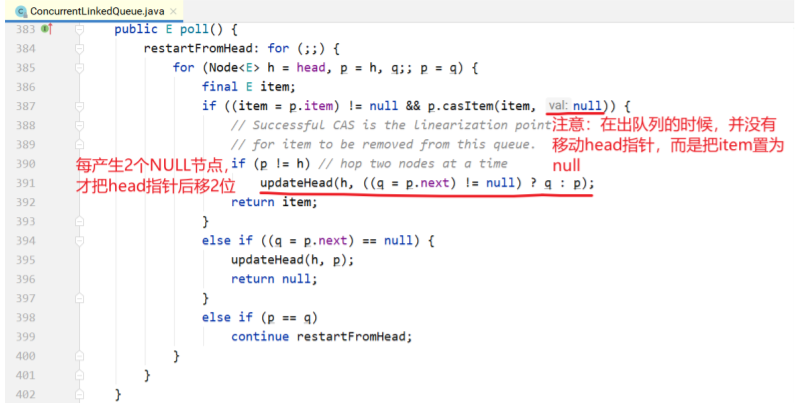The height and width of the screenshot is (403, 798).
Task: Collapse the else-if block on line 394
Action: 80,240
